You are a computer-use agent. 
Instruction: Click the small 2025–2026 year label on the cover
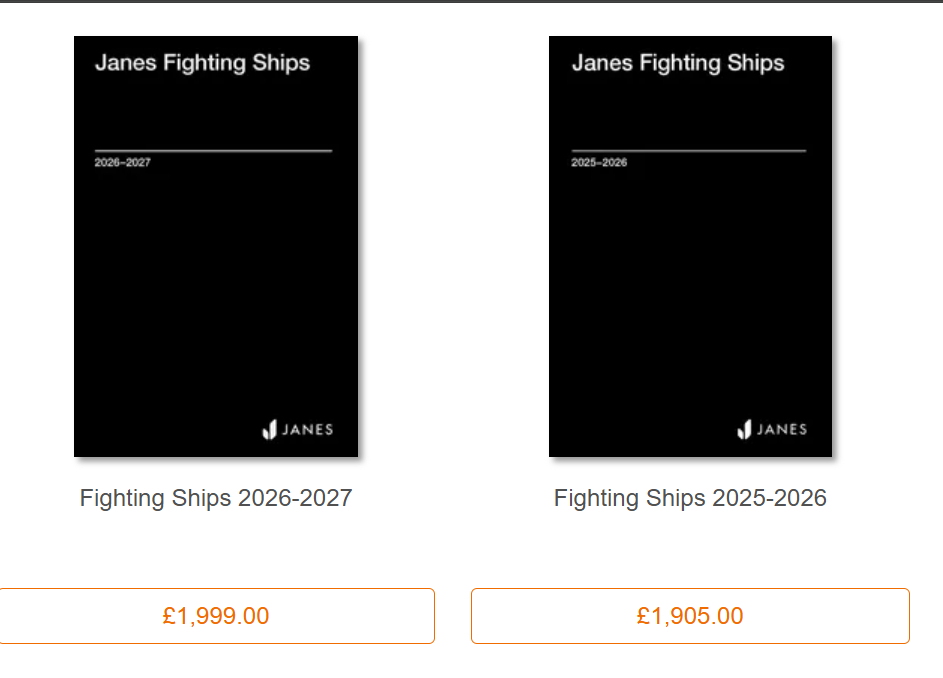(599, 162)
